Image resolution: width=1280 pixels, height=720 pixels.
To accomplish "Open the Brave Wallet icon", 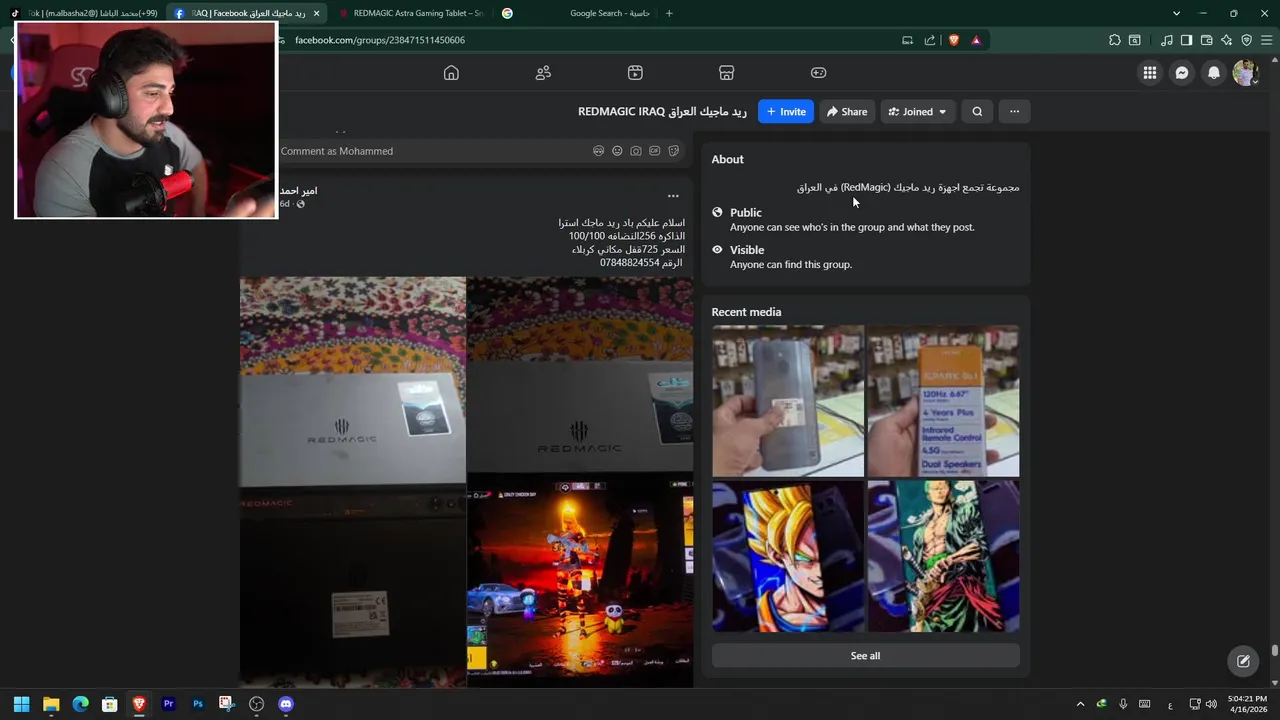I will [x=1206, y=40].
